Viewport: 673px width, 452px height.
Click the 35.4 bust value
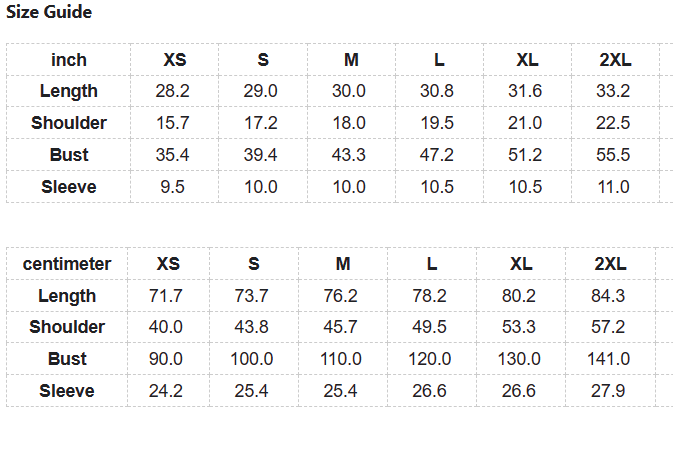(173, 155)
